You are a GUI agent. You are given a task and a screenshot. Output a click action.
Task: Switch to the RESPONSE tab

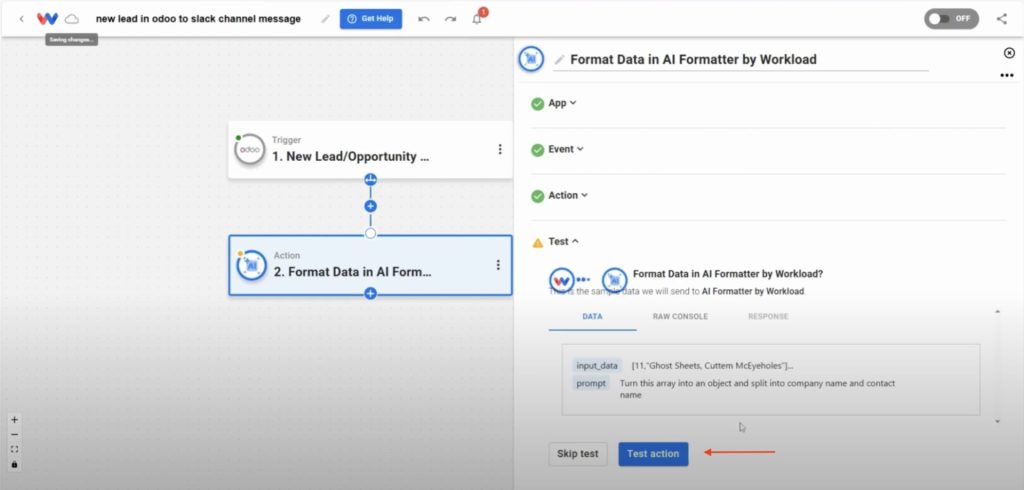coord(768,317)
